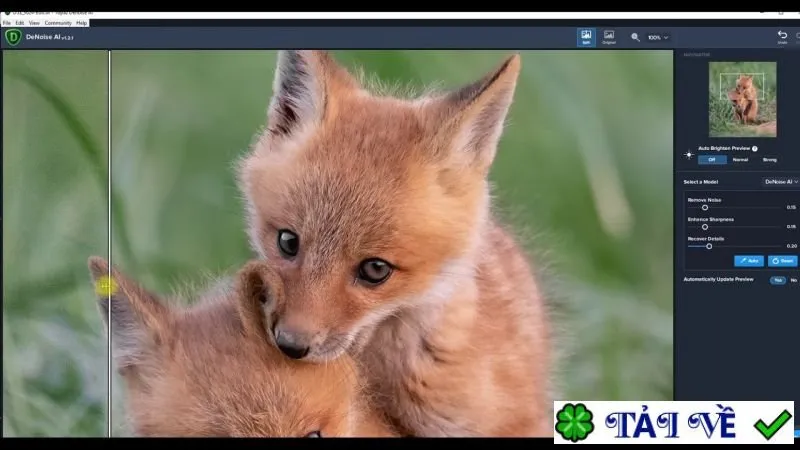Open the View menu
800x450 pixels.
[x=34, y=23]
